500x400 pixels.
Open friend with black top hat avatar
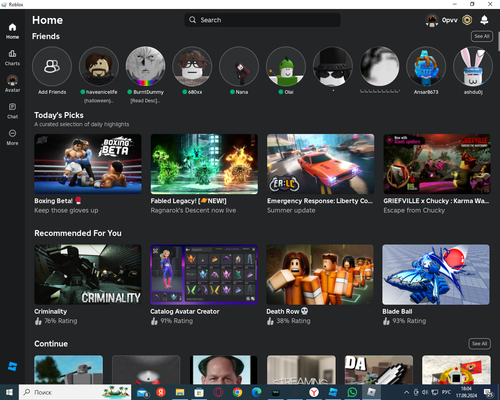(x=332, y=66)
